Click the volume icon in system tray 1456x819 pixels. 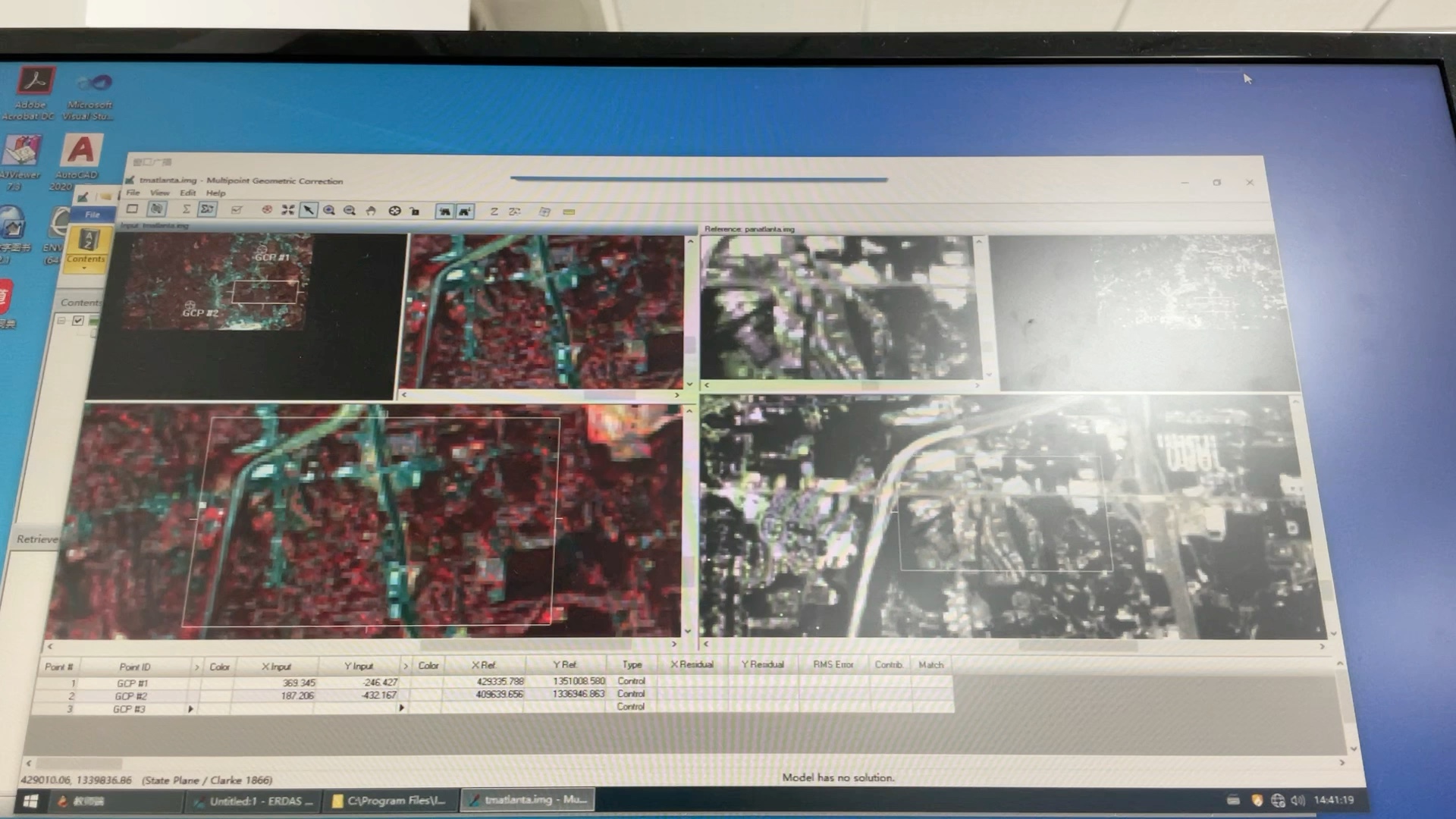pos(1298,800)
